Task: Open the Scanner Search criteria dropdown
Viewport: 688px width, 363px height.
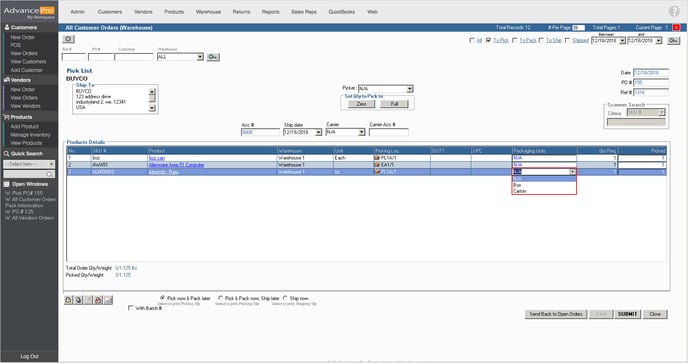Action: 662,113
